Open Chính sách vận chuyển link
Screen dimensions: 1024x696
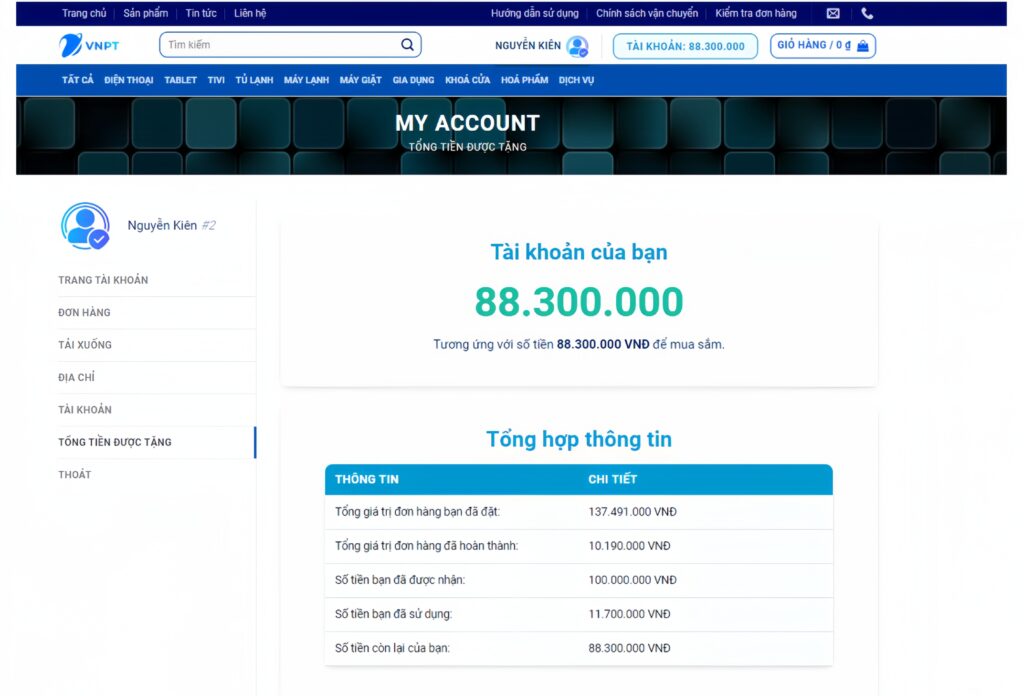(647, 14)
